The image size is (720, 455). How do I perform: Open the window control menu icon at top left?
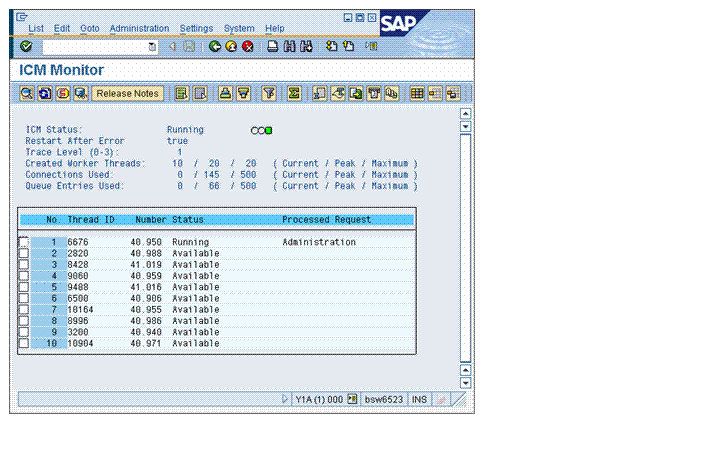[x=22, y=17]
